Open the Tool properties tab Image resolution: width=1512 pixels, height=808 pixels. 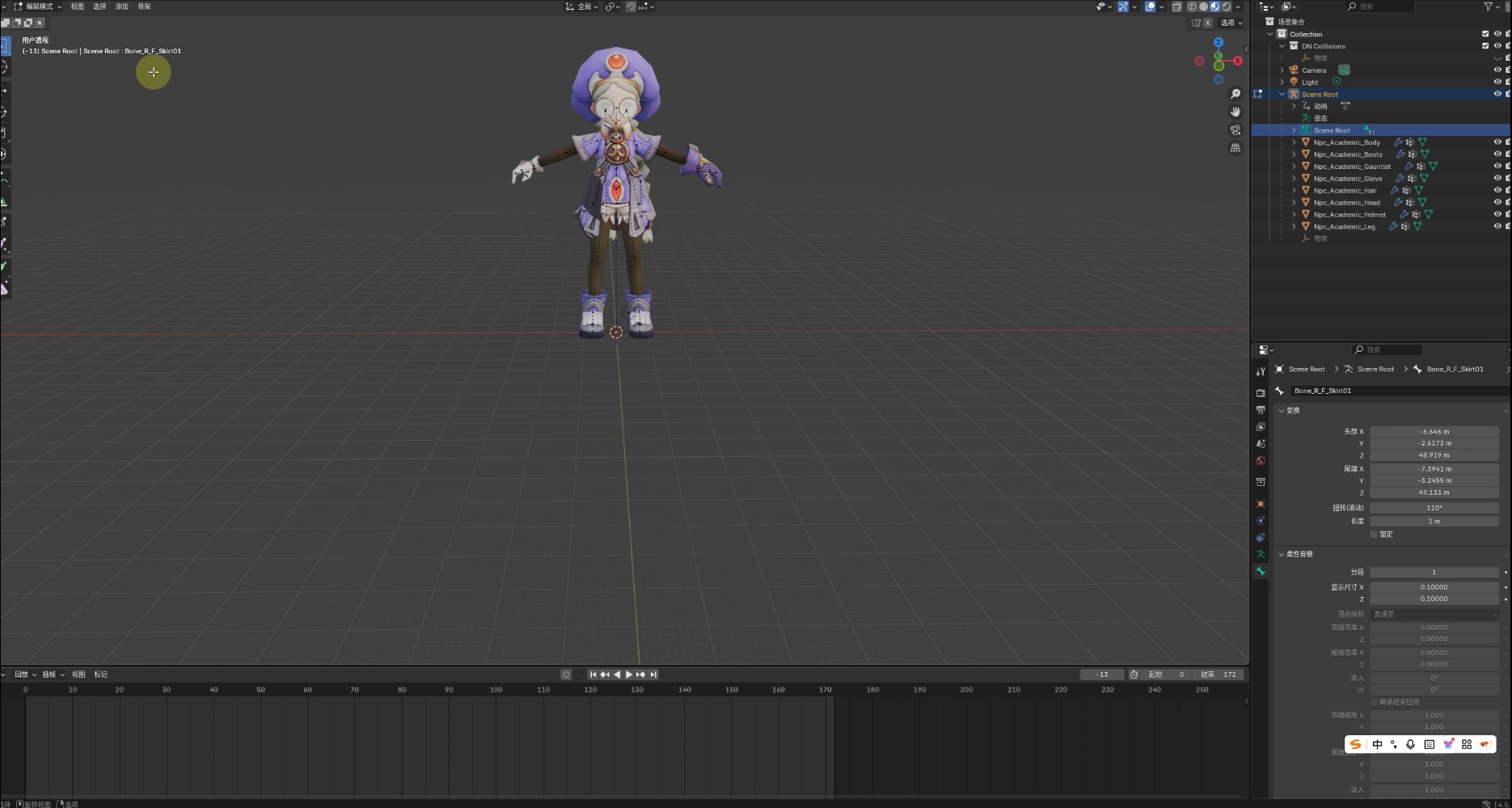point(1261,372)
